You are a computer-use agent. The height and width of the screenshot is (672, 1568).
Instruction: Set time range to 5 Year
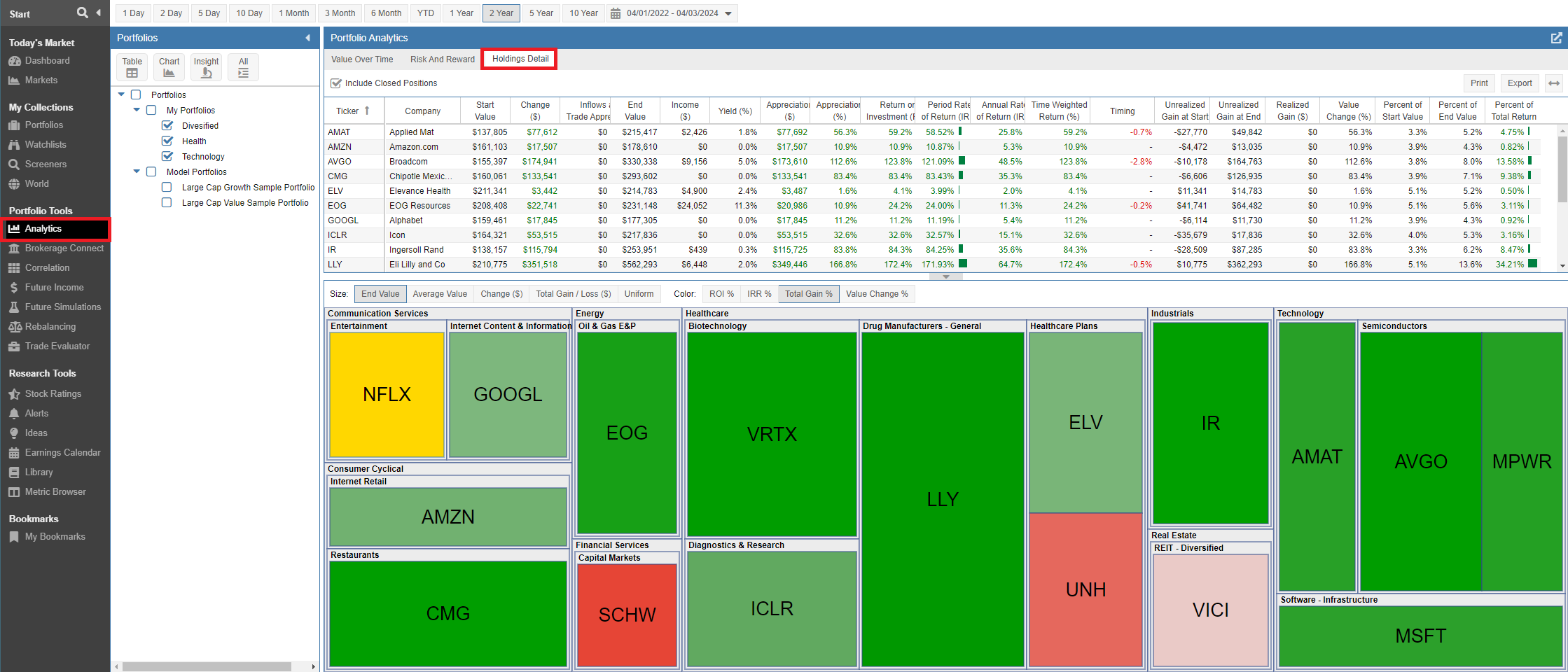click(x=541, y=13)
